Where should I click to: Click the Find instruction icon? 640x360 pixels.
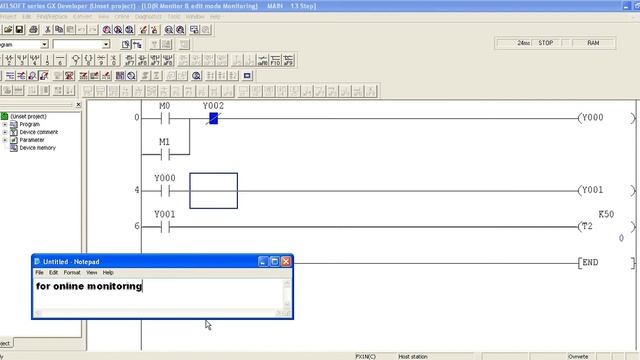[x=118, y=29]
